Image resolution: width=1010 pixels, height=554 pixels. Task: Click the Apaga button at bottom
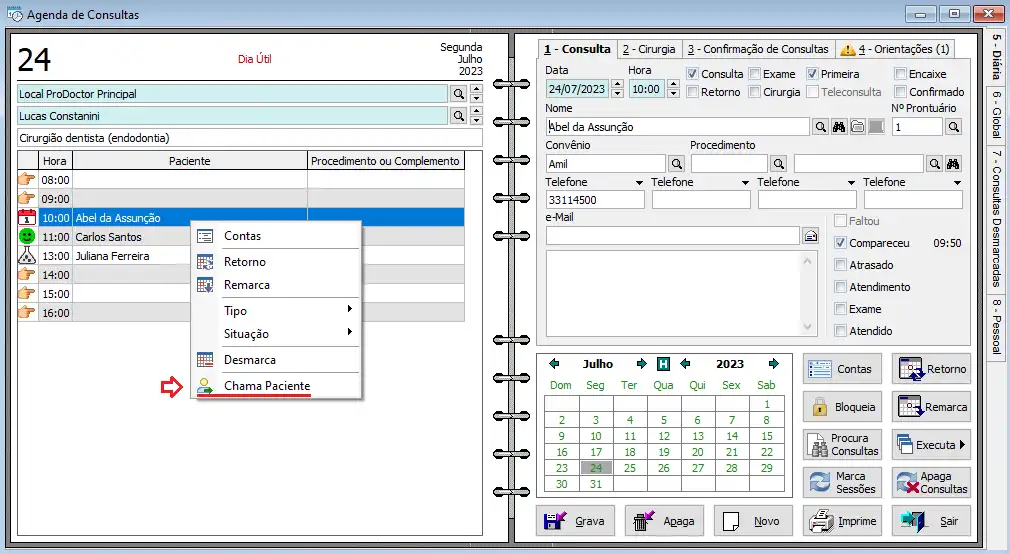(x=664, y=521)
